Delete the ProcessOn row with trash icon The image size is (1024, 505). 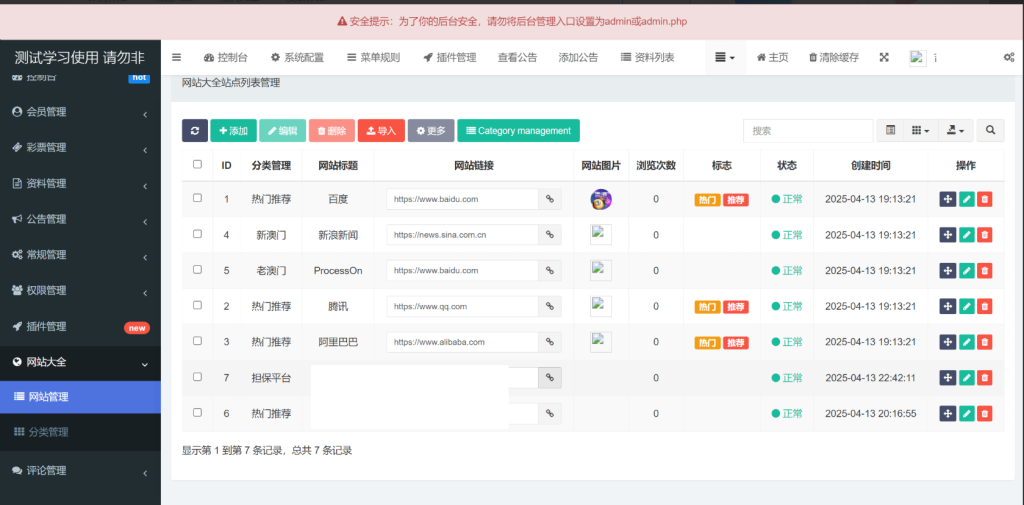tap(985, 270)
